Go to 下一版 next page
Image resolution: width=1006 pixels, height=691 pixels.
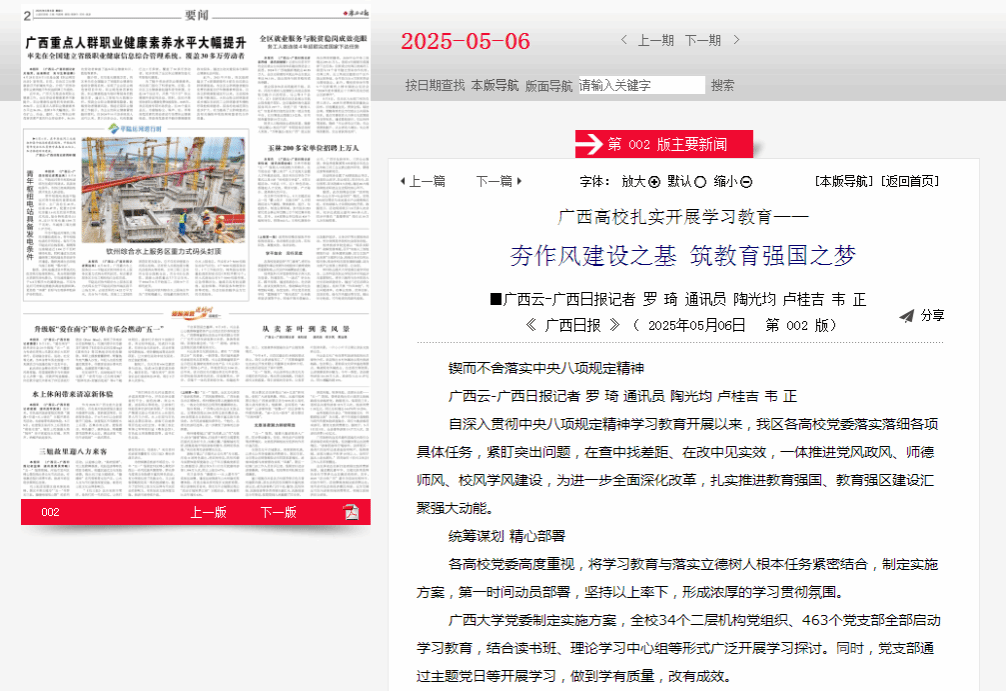[x=278, y=512]
